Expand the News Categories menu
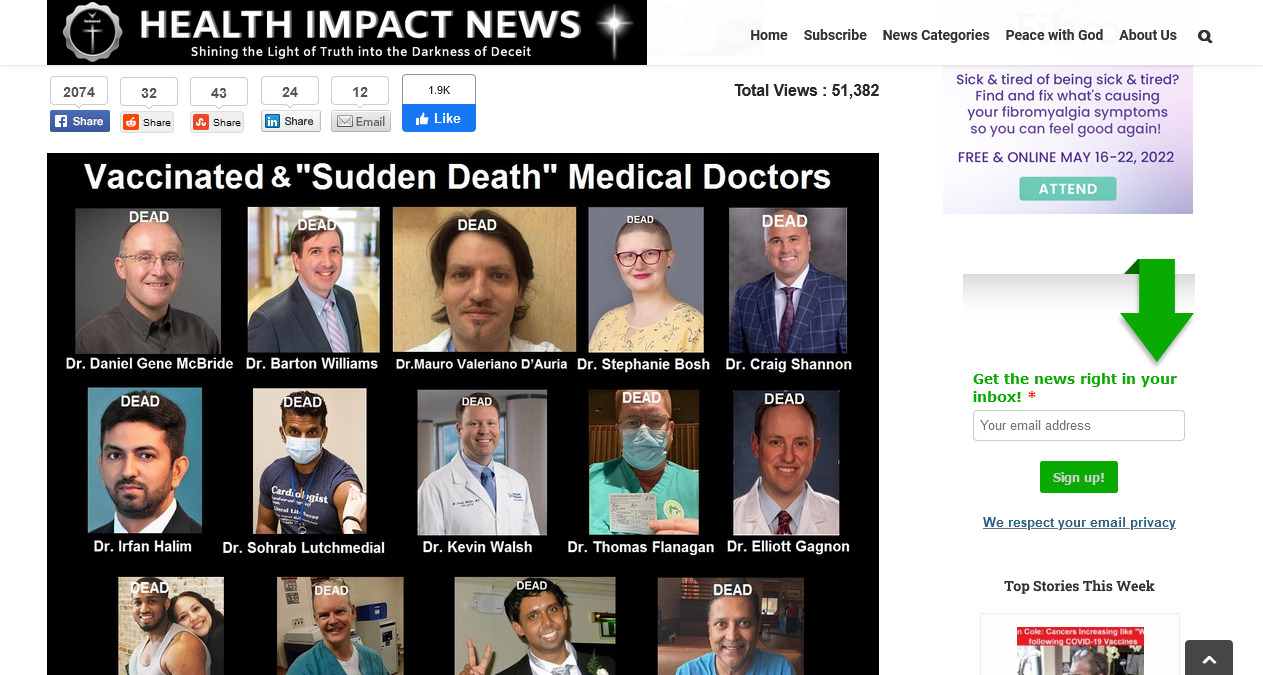Image resolution: width=1263 pixels, height=675 pixels. (935, 35)
